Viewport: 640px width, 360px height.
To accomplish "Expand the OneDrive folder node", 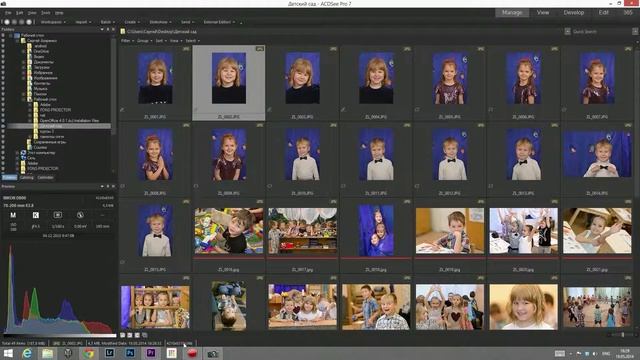I will click(23, 51).
